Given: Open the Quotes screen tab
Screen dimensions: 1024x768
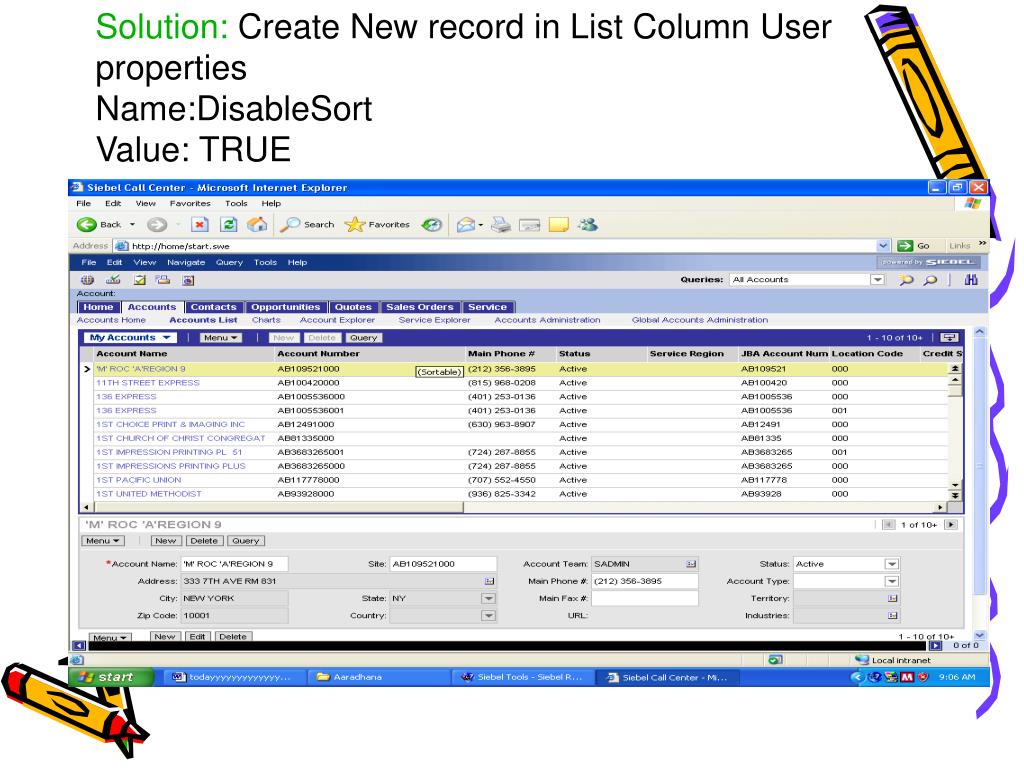Looking at the screenshot, I should [x=353, y=307].
